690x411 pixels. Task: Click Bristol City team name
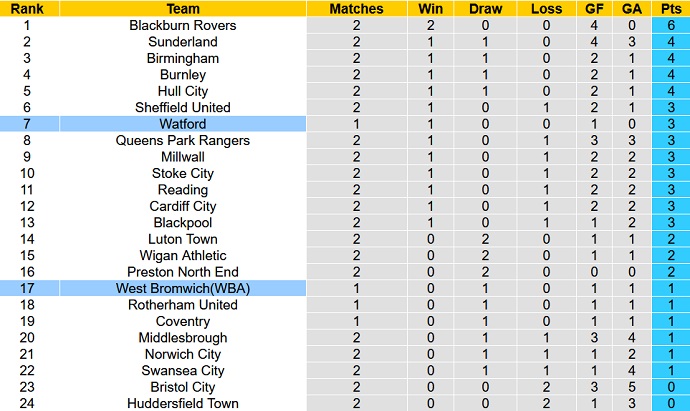(x=183, y=387)
